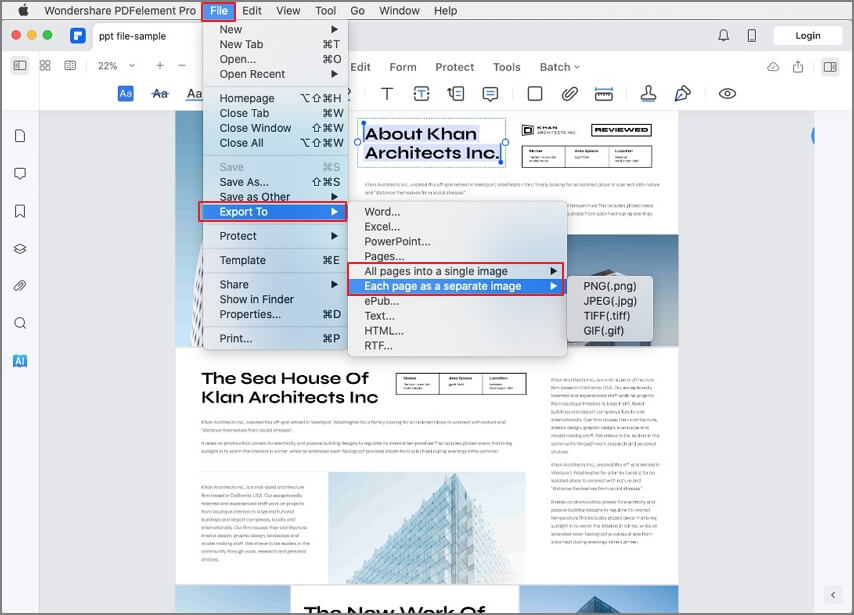The width and height of the screenshot is (854, 615).
Task: Click the attachment paperclip tool in toolbar
Action: pyautogui.click(x=569, y=94)
